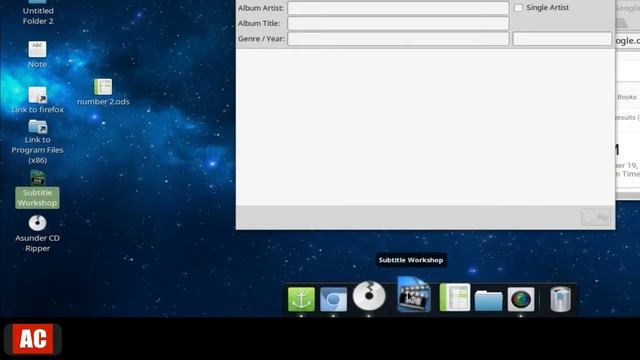Click the disabled Rip button
This screenshot has height=360, width=640.
[597, 217]
